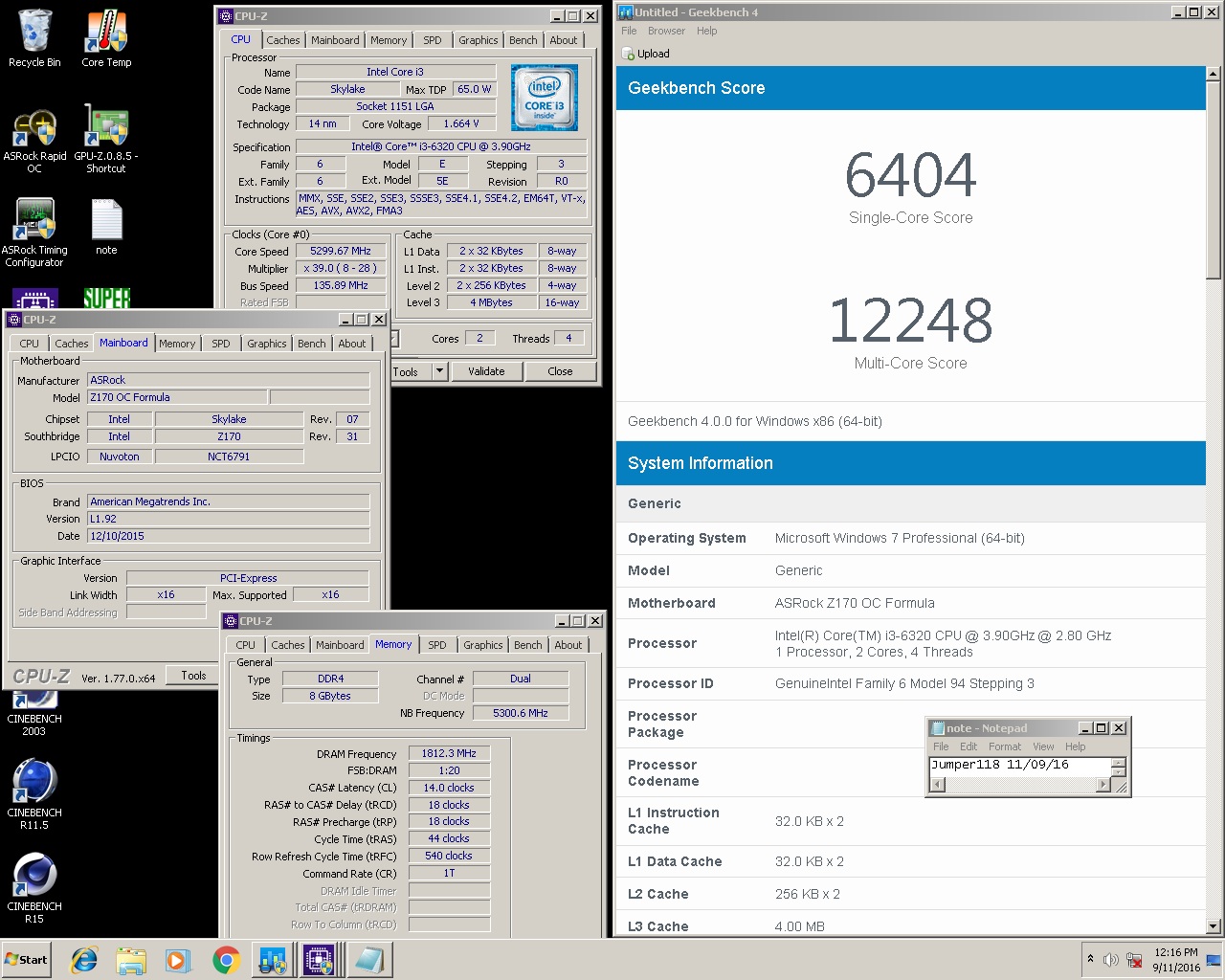The image size is (1225, 980).
Task: Click the 12248 Multi-Core Score
Action: click(910, 321)
